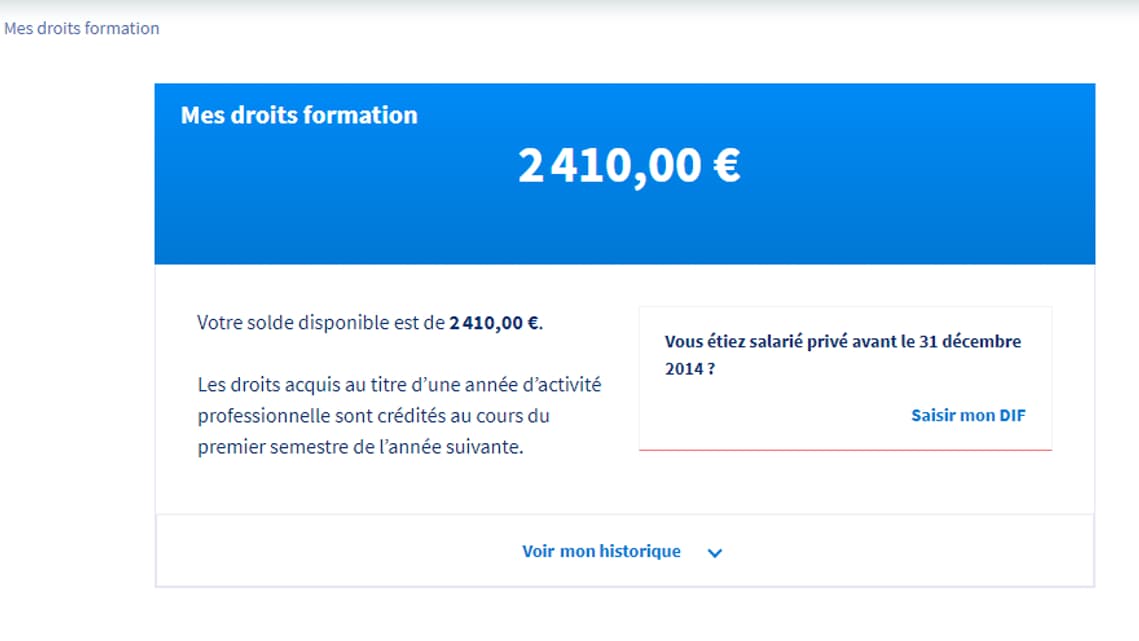This screenshot has width=1139, height=641.
Task: Click the bold 2 410,00 € in the balance sentence
Action: tap(494, 323)
